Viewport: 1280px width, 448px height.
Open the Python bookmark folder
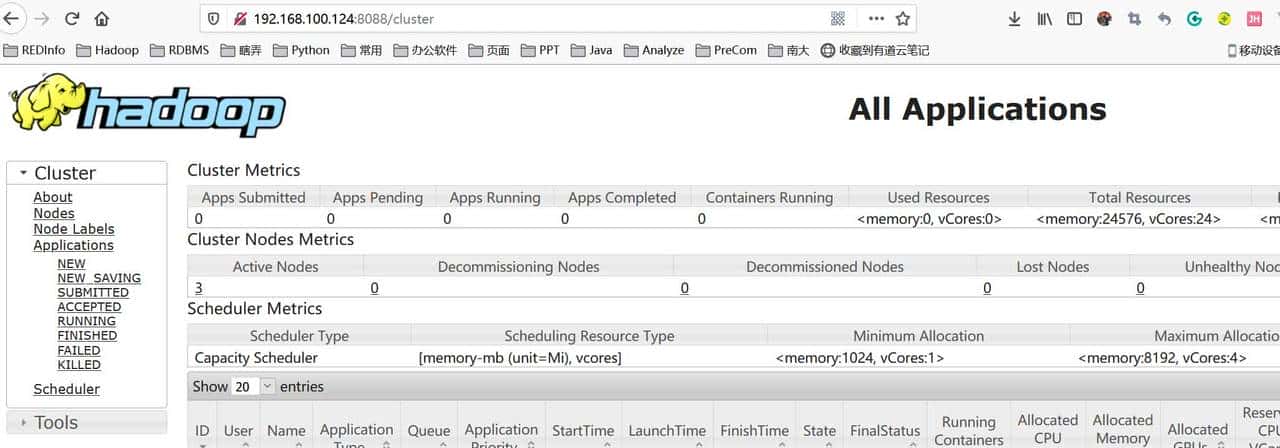300,50
